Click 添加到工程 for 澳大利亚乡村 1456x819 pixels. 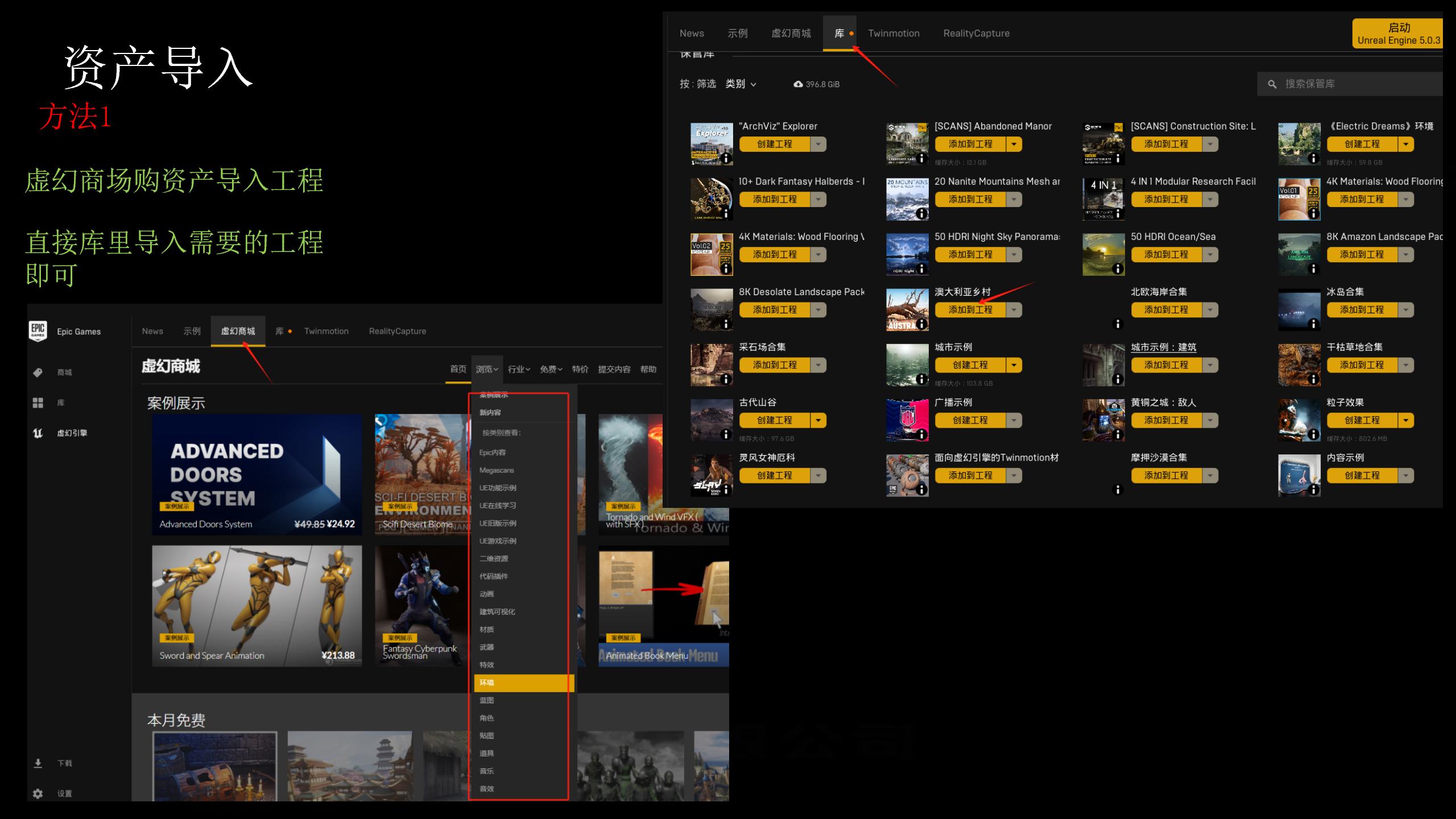click(971, 310)
